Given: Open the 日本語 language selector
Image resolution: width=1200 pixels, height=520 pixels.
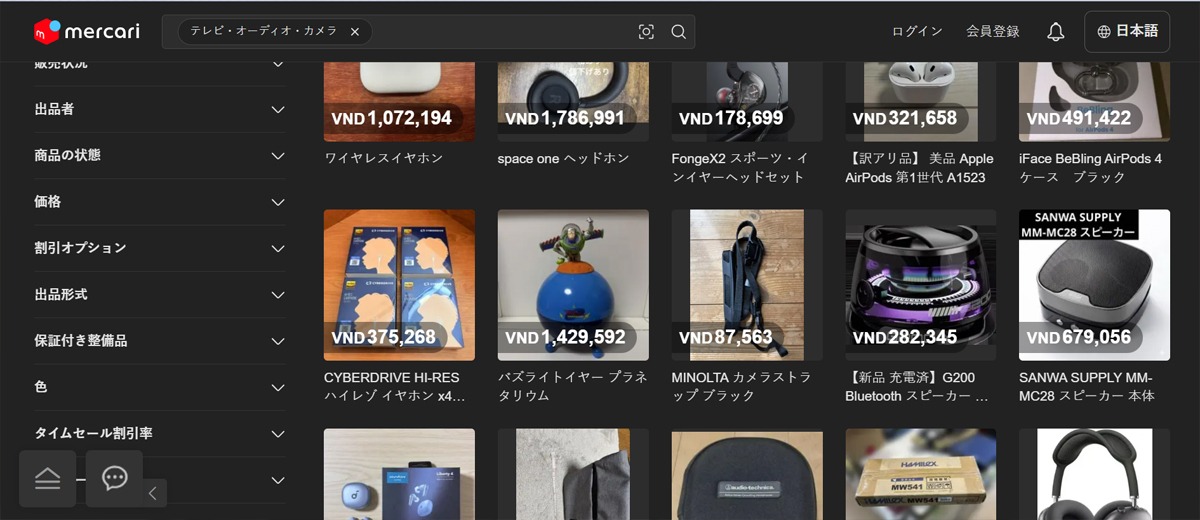Looking at the screenshot, I should coord(1127,31).
